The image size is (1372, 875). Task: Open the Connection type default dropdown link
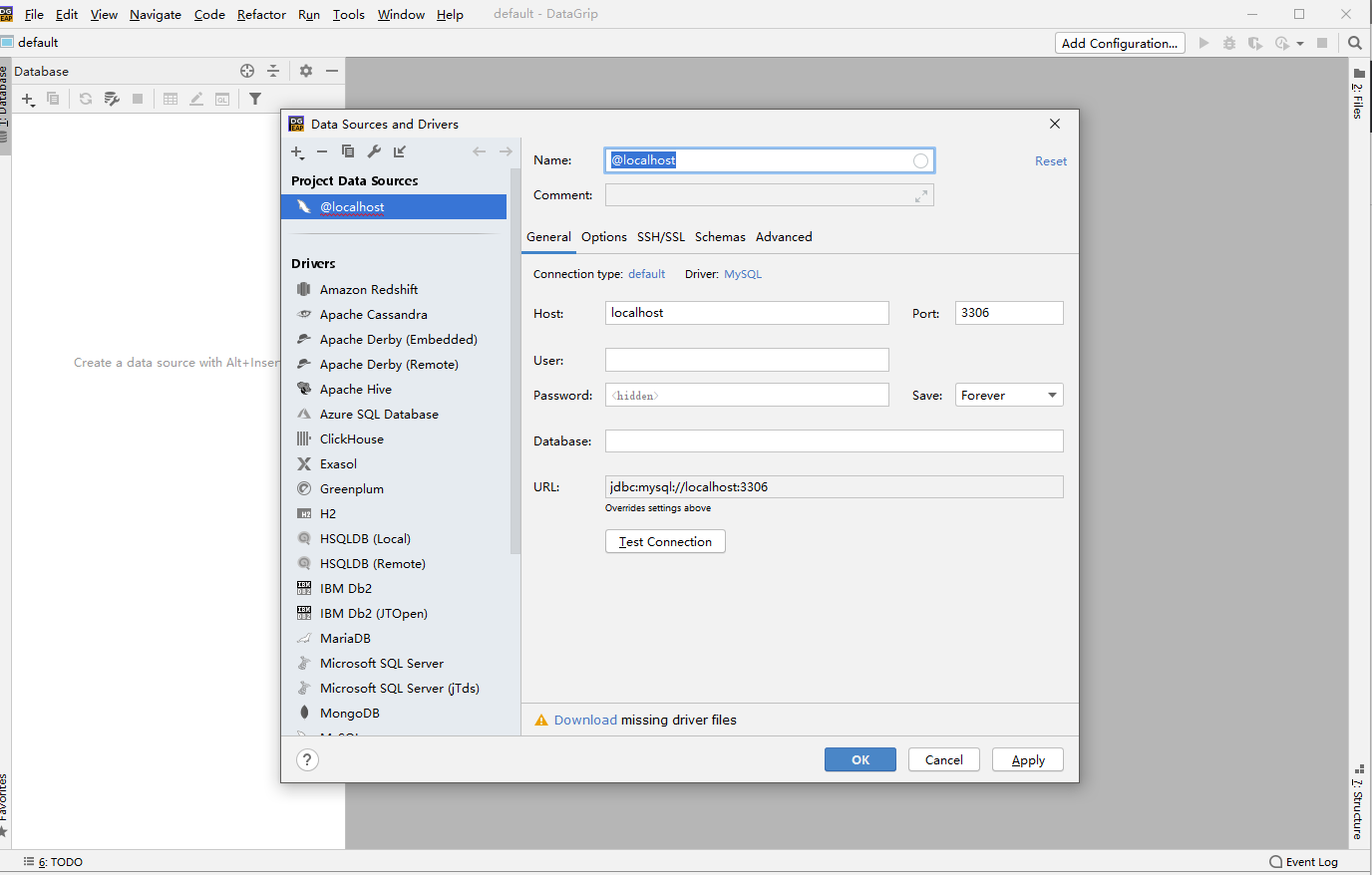click(646, 274)
